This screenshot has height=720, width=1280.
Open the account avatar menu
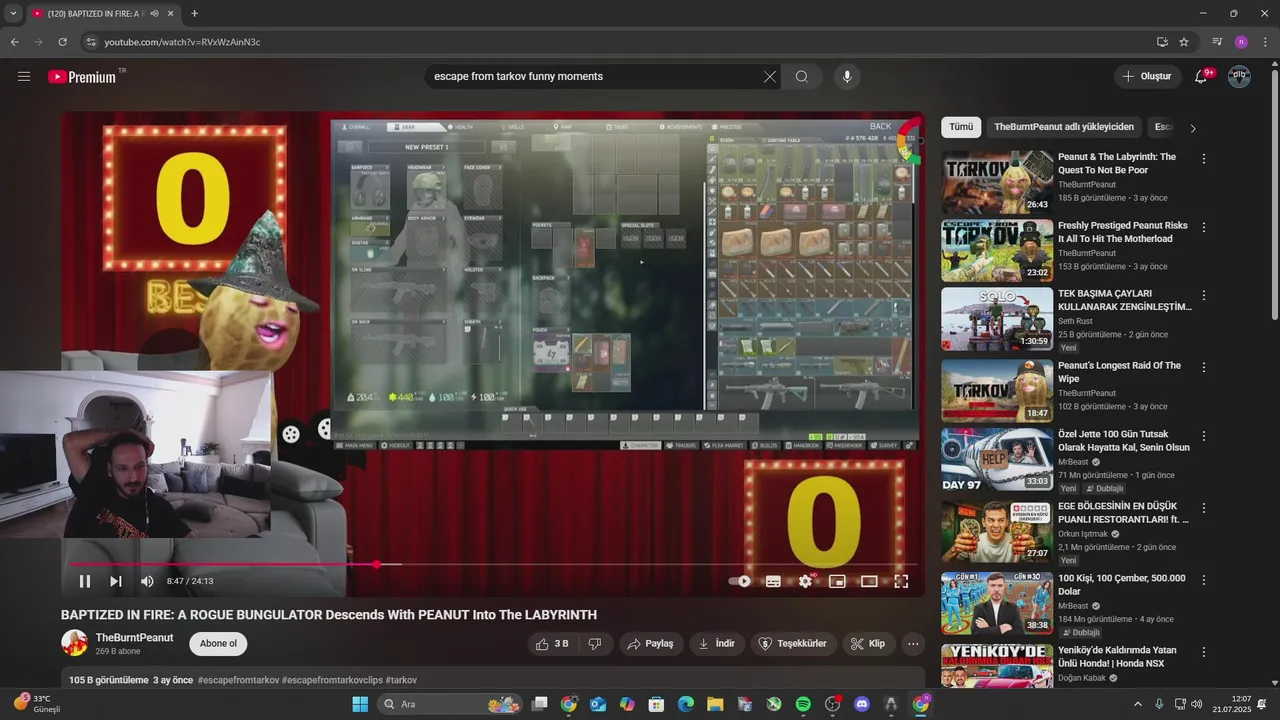[x=1239, y=76]
